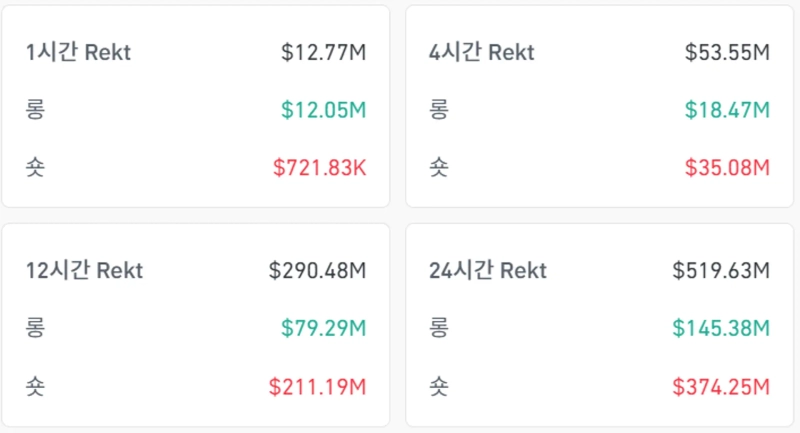Click the red $374.25M short value

coord(721,385)
